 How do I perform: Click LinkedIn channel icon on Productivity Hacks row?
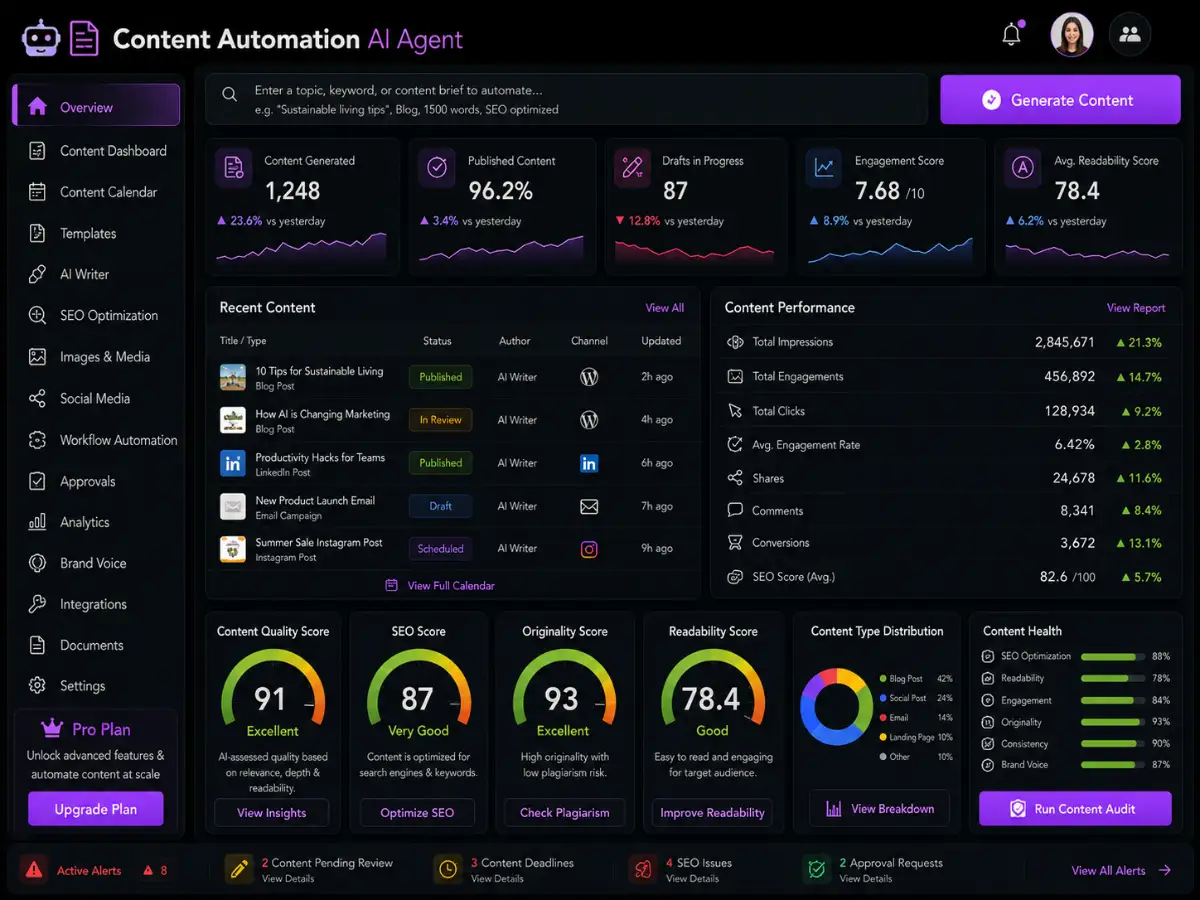tap(589, 463)
